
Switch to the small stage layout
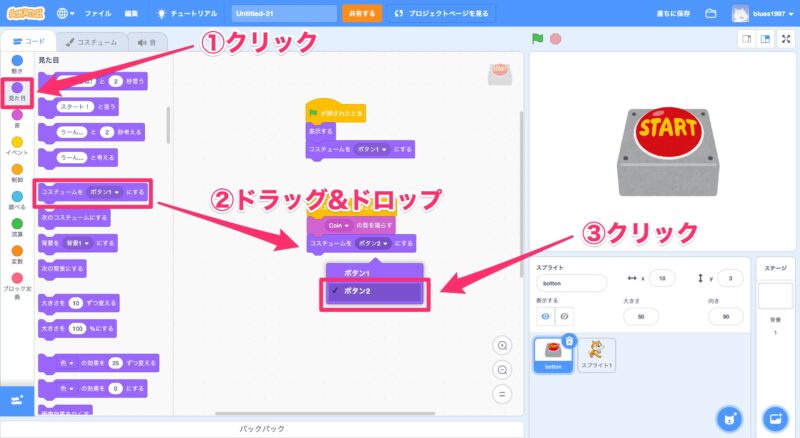[x=746, y=39]
